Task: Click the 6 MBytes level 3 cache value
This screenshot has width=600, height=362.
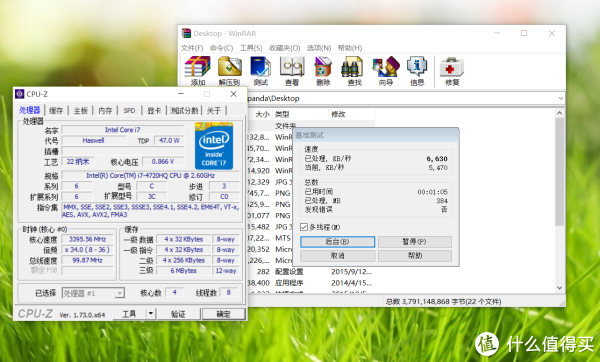Action: (x=184, y=271)
